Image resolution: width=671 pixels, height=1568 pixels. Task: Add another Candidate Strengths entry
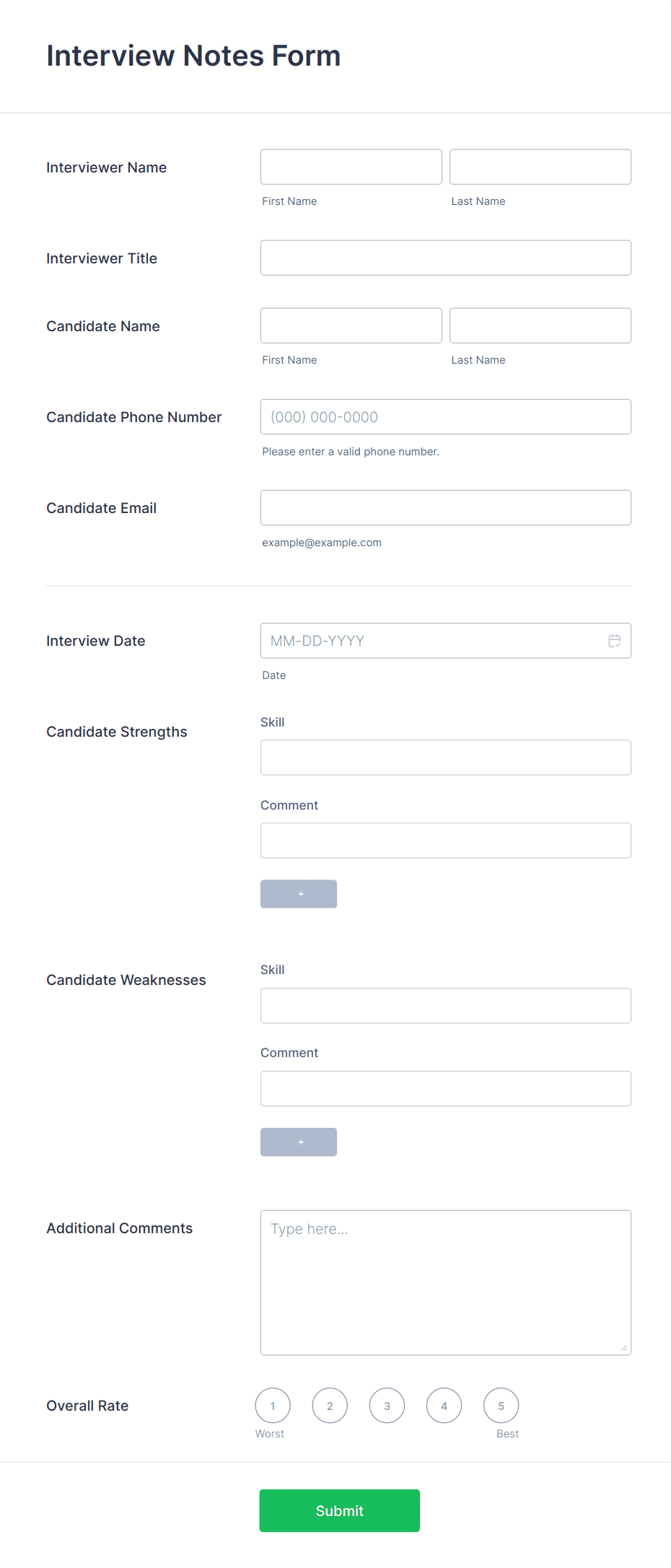298,893
